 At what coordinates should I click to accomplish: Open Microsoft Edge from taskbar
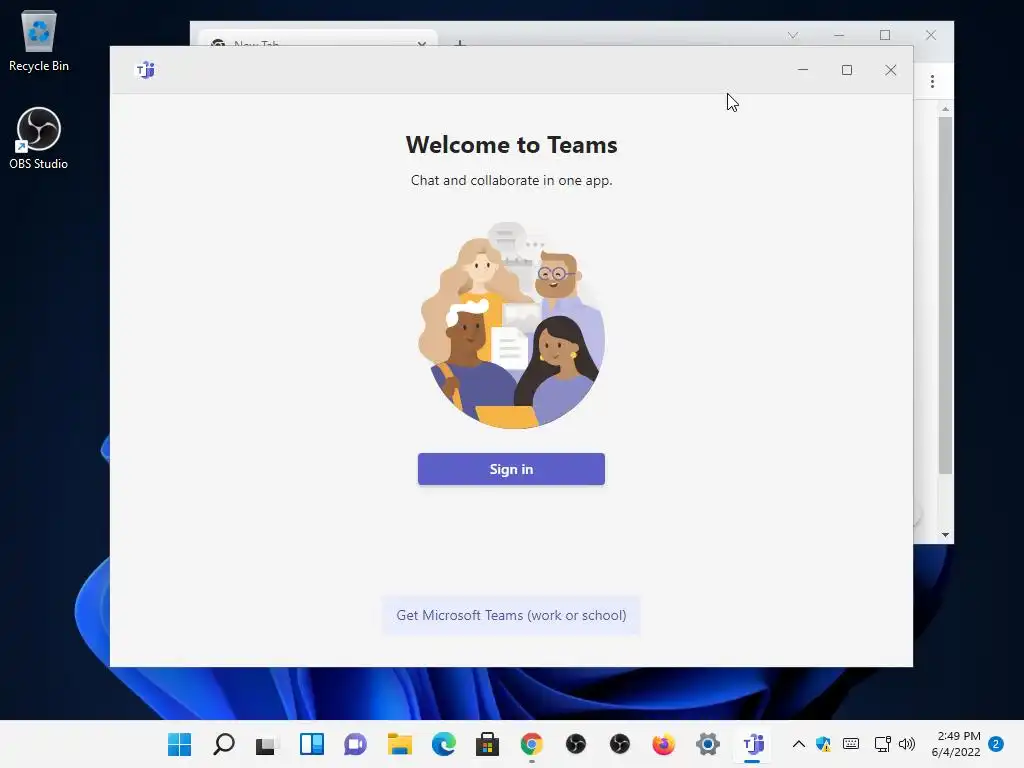pyautogui.click(x=443, y=744)
